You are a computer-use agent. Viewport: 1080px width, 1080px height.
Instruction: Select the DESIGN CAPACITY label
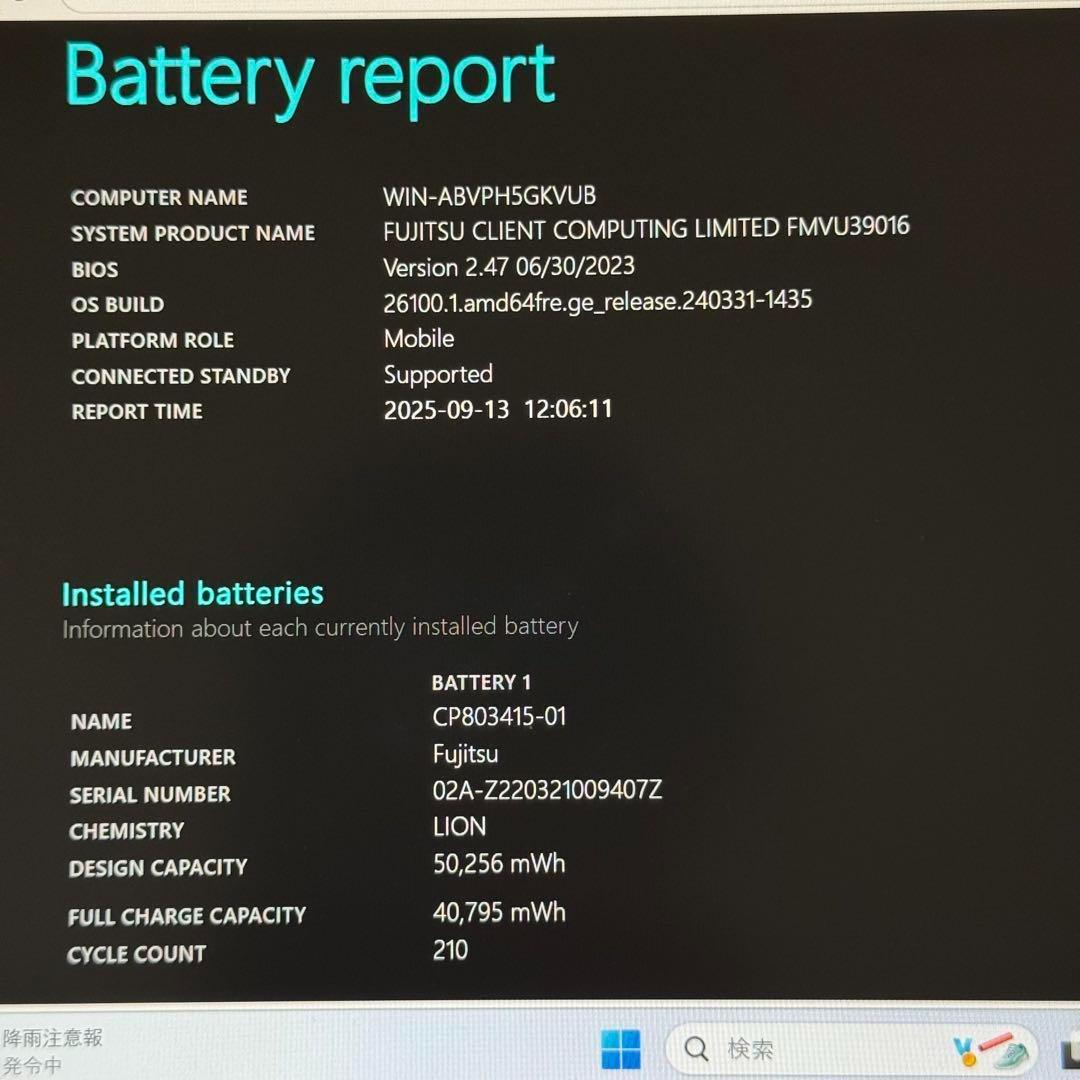pyautogui.click(x=158, y=868)
